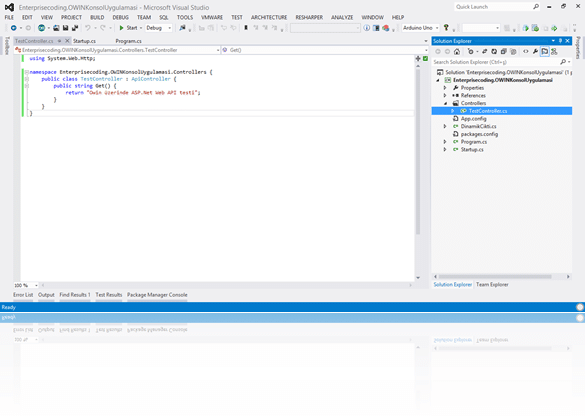Switch to the Program.cs editor tab
Viewport: 585px width, 416px height.
point(128,41)
